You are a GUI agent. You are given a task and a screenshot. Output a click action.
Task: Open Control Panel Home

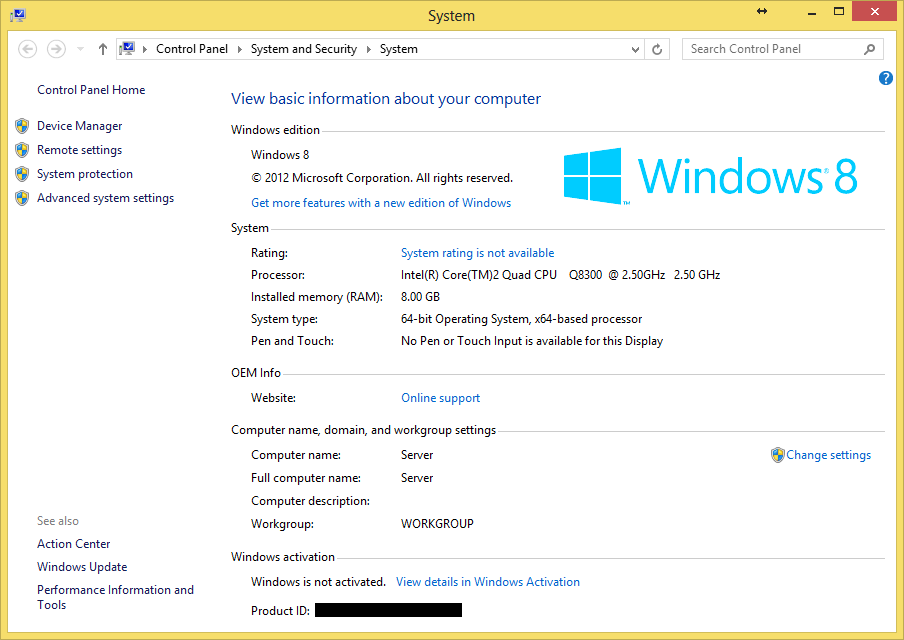click(91, 90)
